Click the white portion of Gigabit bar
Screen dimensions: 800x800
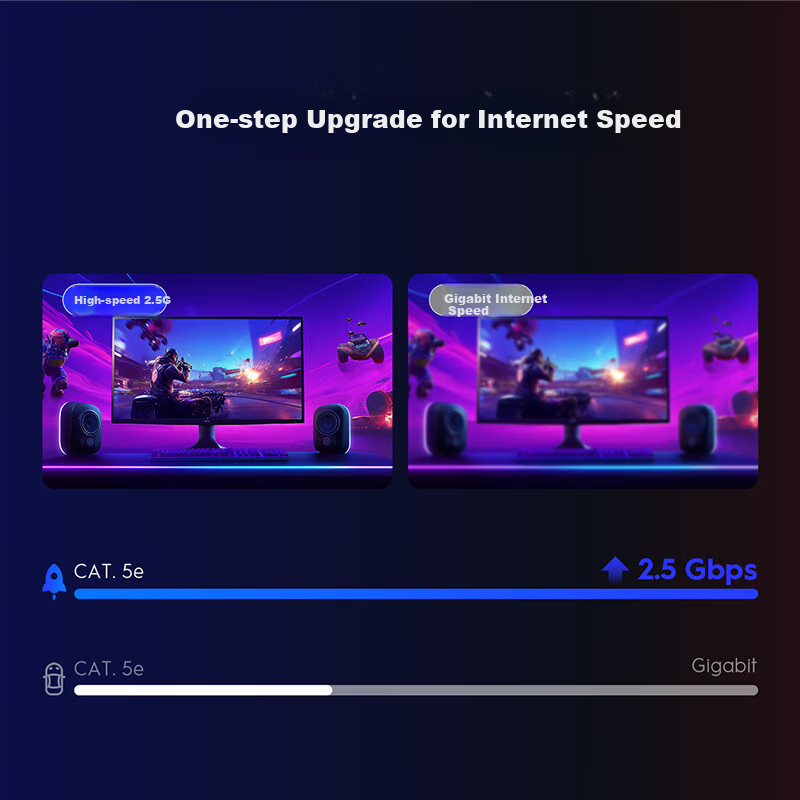click(x=203, y=690)
